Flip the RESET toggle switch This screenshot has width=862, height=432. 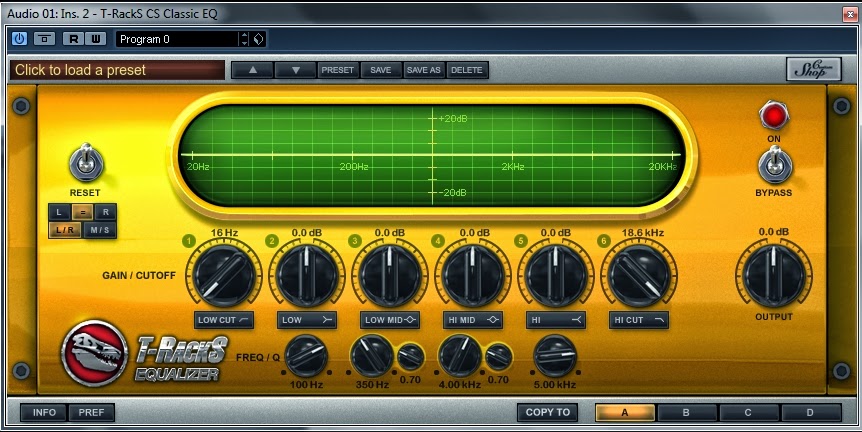tap(86, 163)
